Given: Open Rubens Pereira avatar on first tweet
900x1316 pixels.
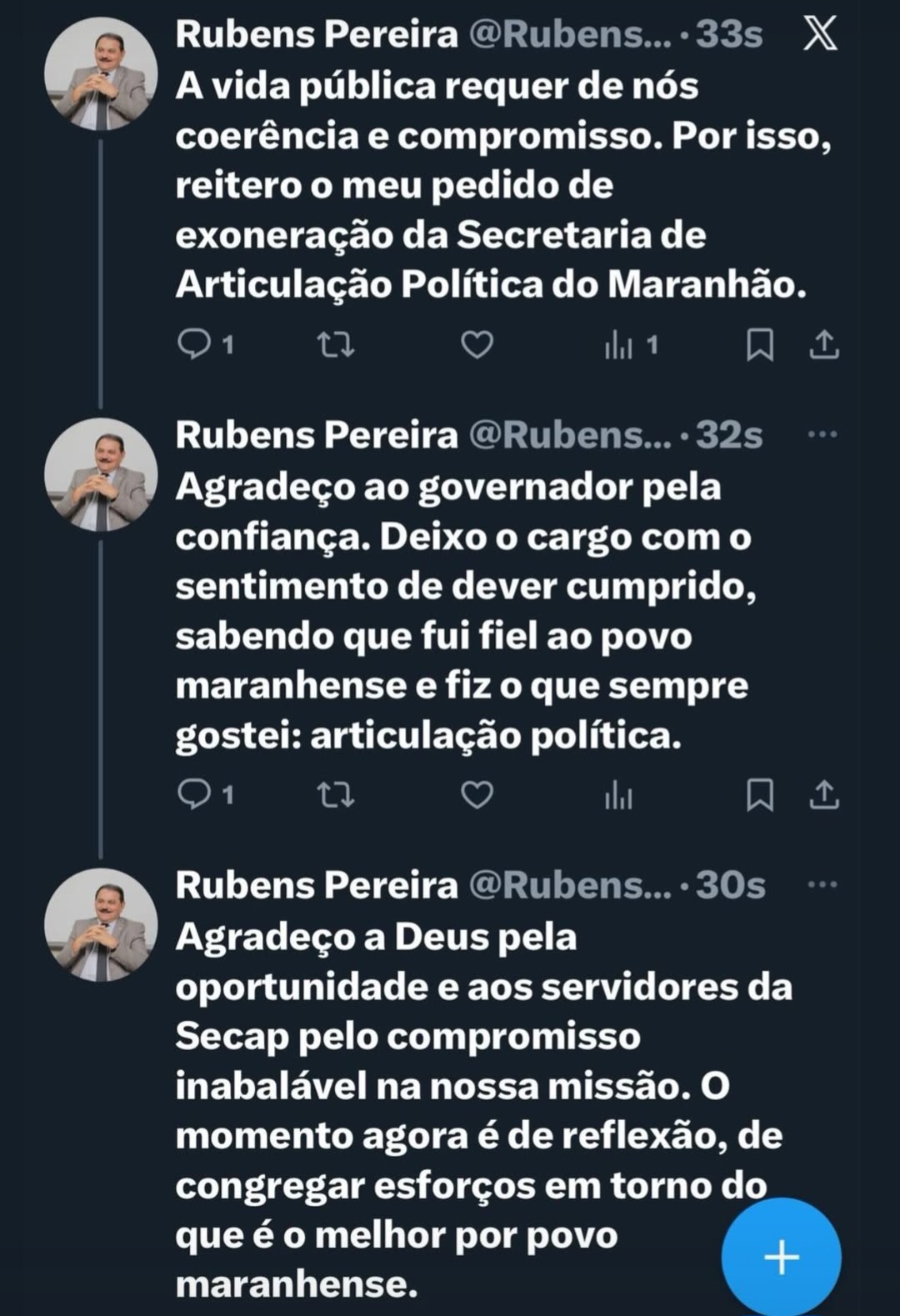Looking at the screenshot, I should 100,74.
